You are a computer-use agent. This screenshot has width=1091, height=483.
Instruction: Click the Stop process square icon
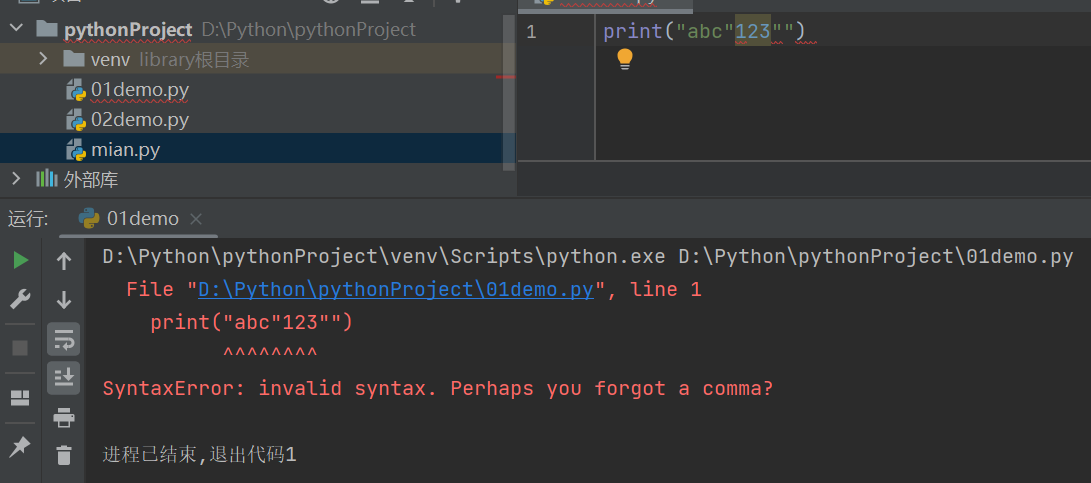point(20,348)
